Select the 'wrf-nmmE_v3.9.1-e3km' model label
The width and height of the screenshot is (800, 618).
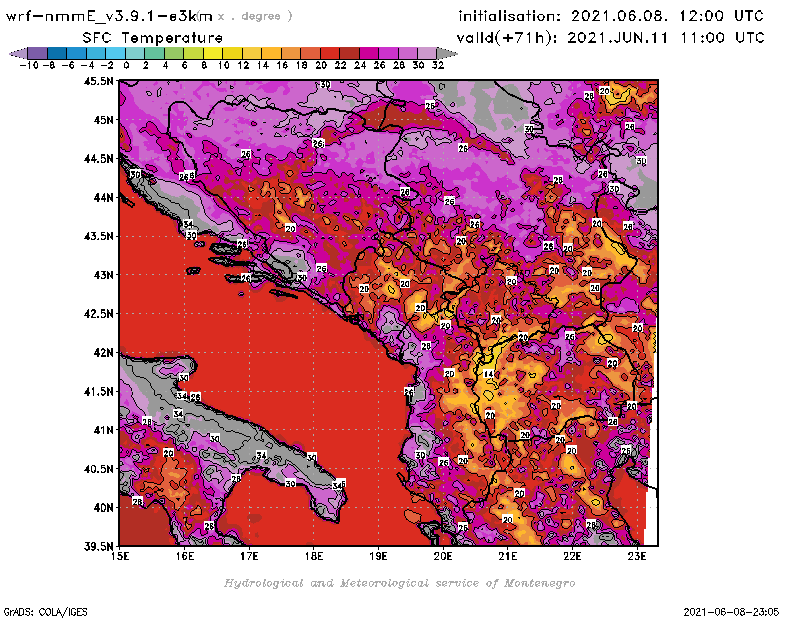click(109, 16)
